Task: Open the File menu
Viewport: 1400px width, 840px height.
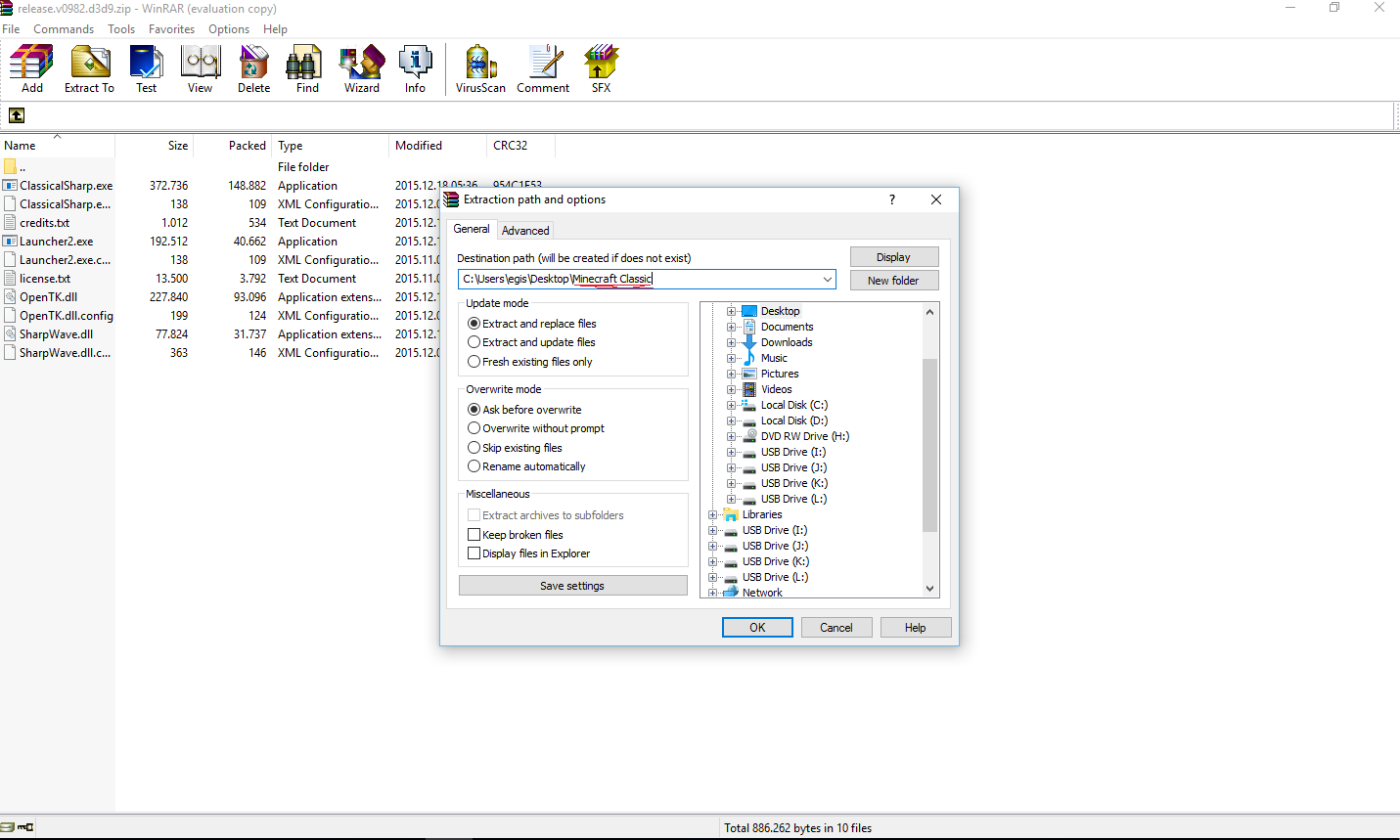Action: click(x=11, y=29)
